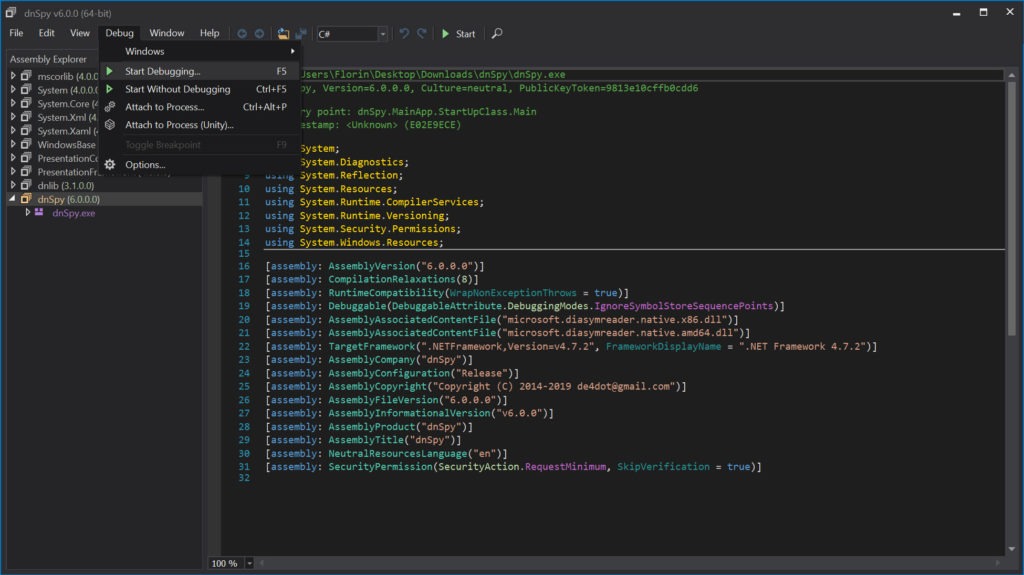The height and width of the screenshot is (575, 1024).
Task: Click Start Without Debugging arrow icon
Action: point(109,89)
